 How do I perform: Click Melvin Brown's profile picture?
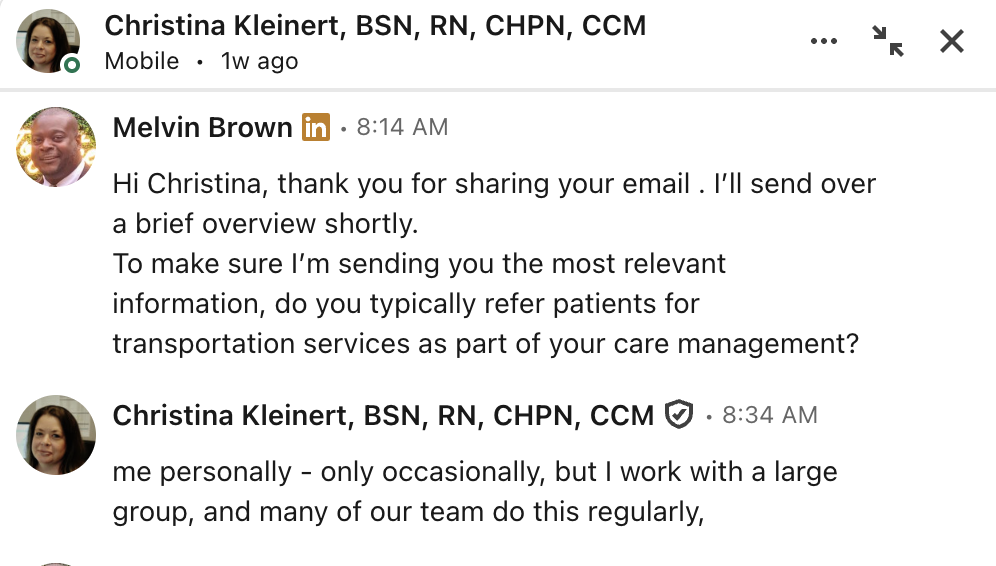point(56,147)
